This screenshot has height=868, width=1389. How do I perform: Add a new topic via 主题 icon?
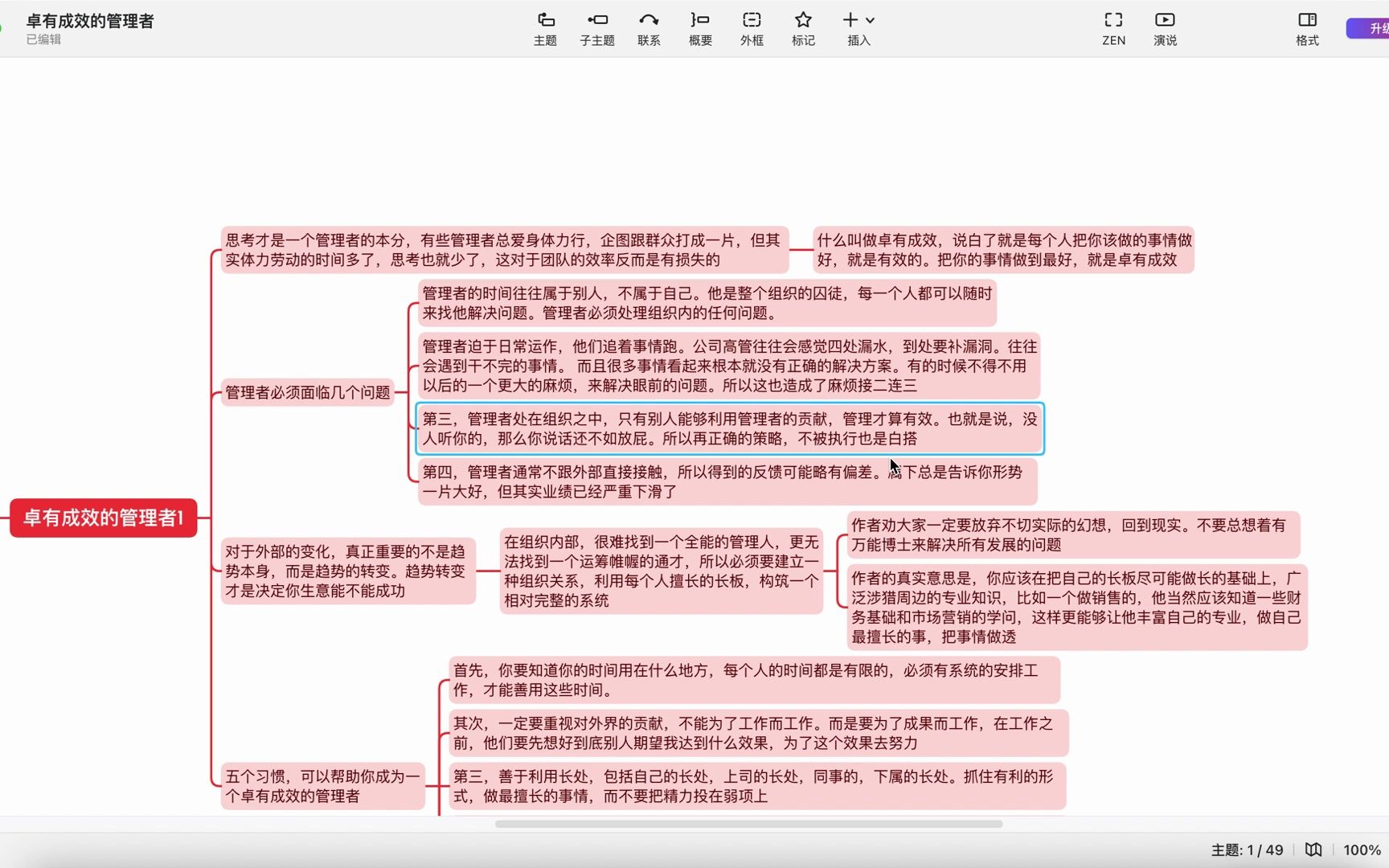(545, 29)
